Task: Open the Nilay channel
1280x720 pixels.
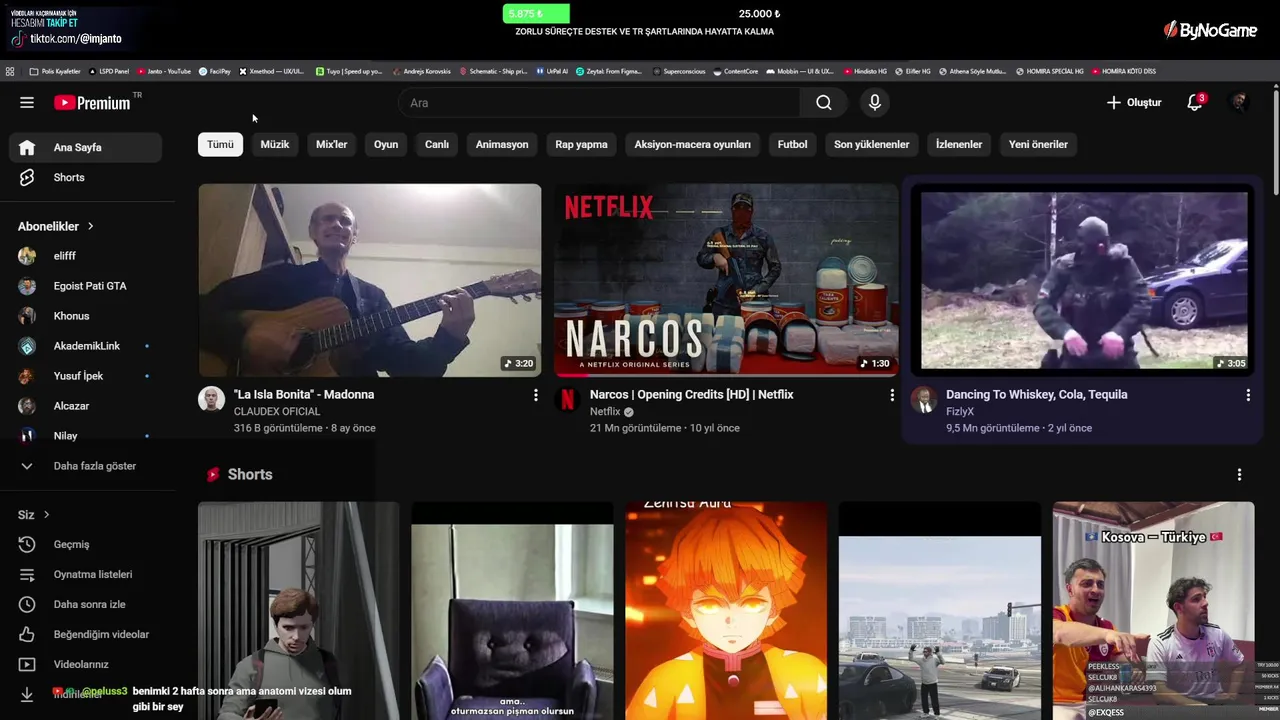Action: [86, 436]
